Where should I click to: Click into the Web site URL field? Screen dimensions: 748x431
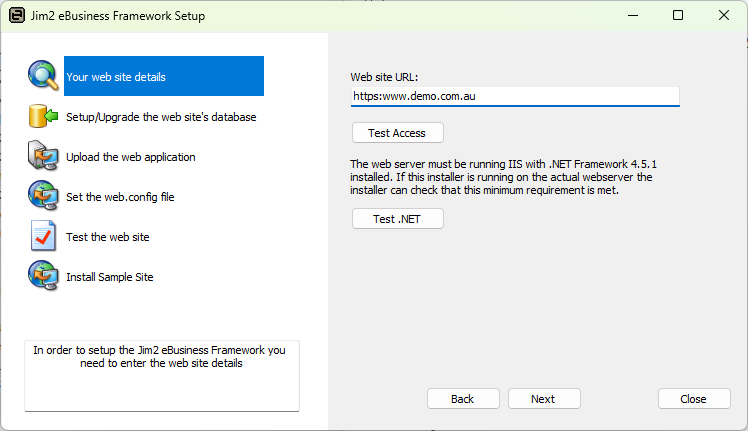[514, 96]
